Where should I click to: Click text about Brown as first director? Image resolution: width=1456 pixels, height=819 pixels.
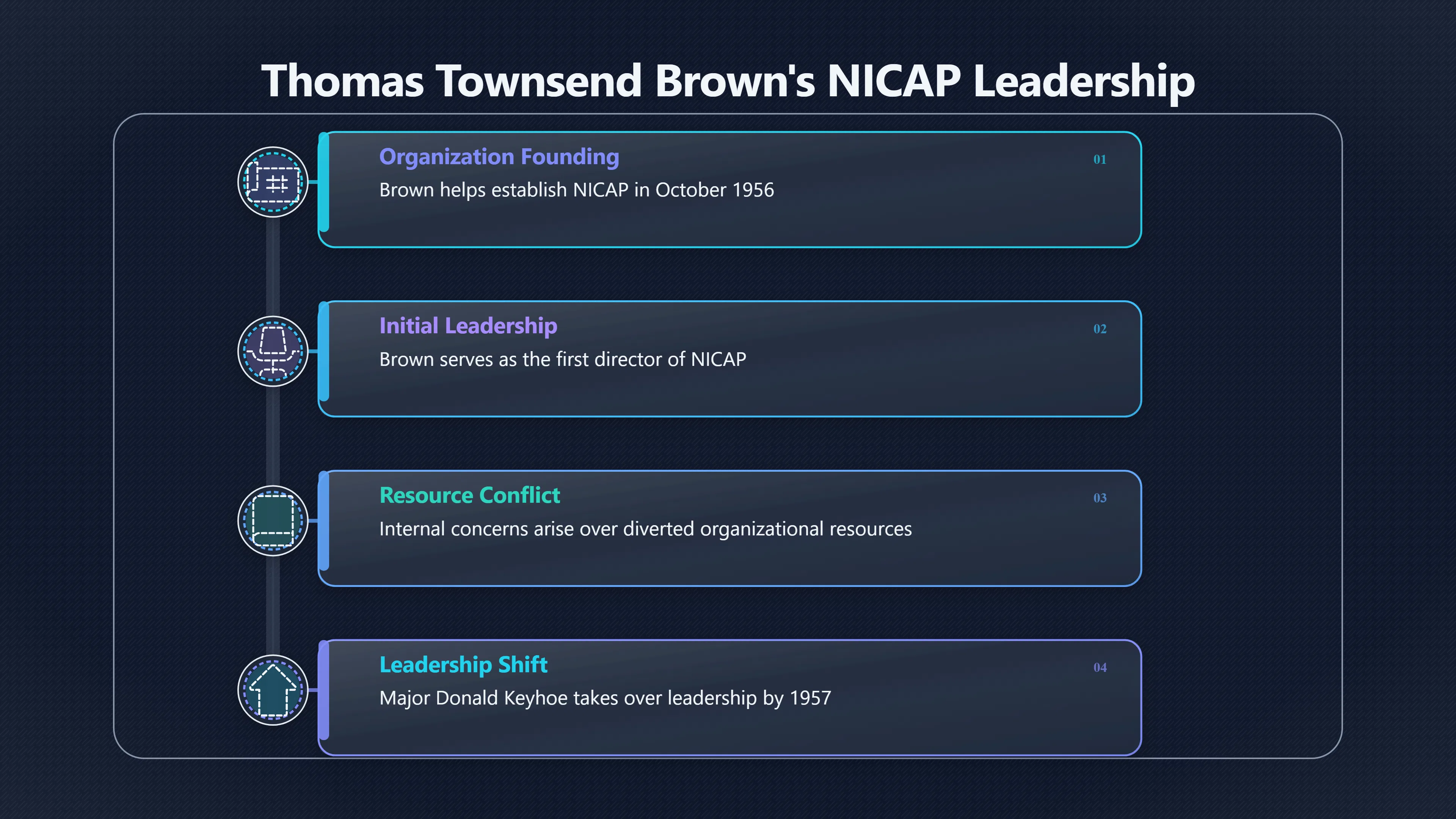[562, 359]
